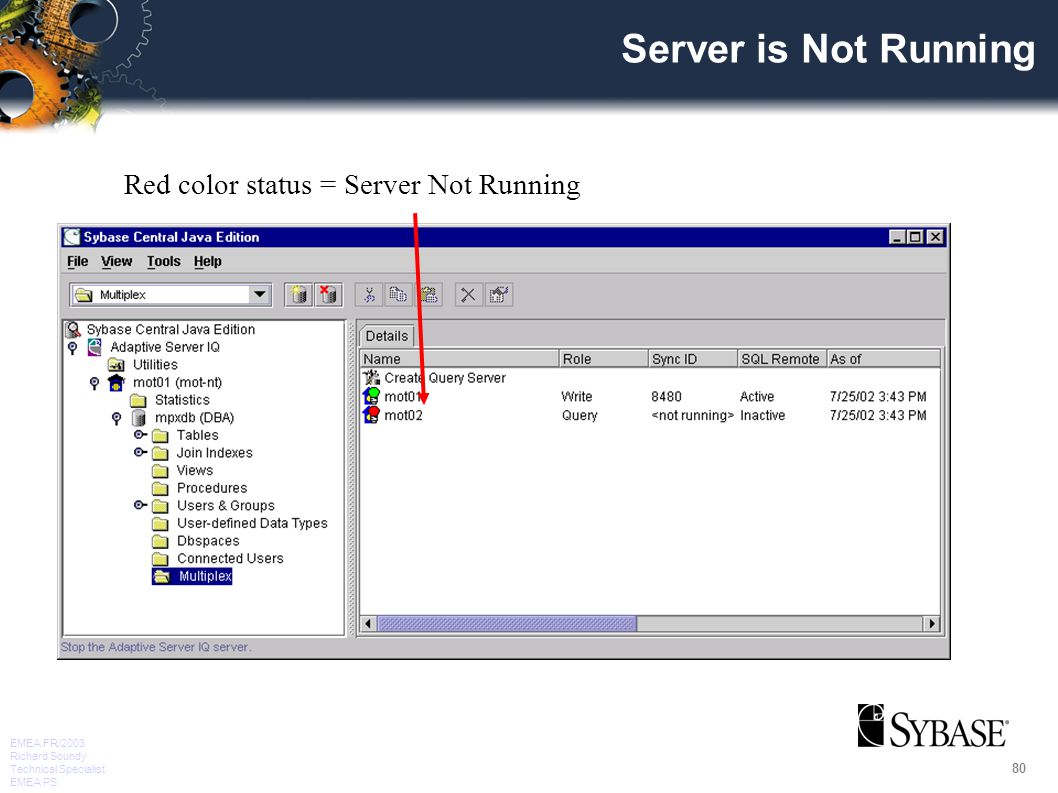1058x793 pixels.
Task: Minimize the Sybase Central window
Action: [x=897, y=237]
